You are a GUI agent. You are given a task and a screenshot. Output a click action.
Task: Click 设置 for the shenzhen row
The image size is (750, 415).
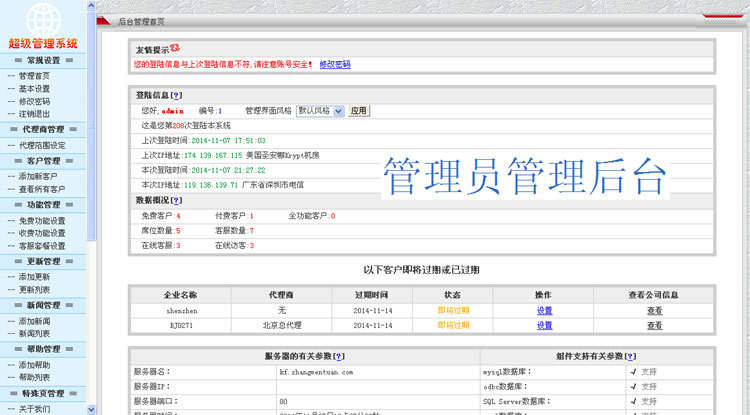pyautogui.click(x=544, y=311)
